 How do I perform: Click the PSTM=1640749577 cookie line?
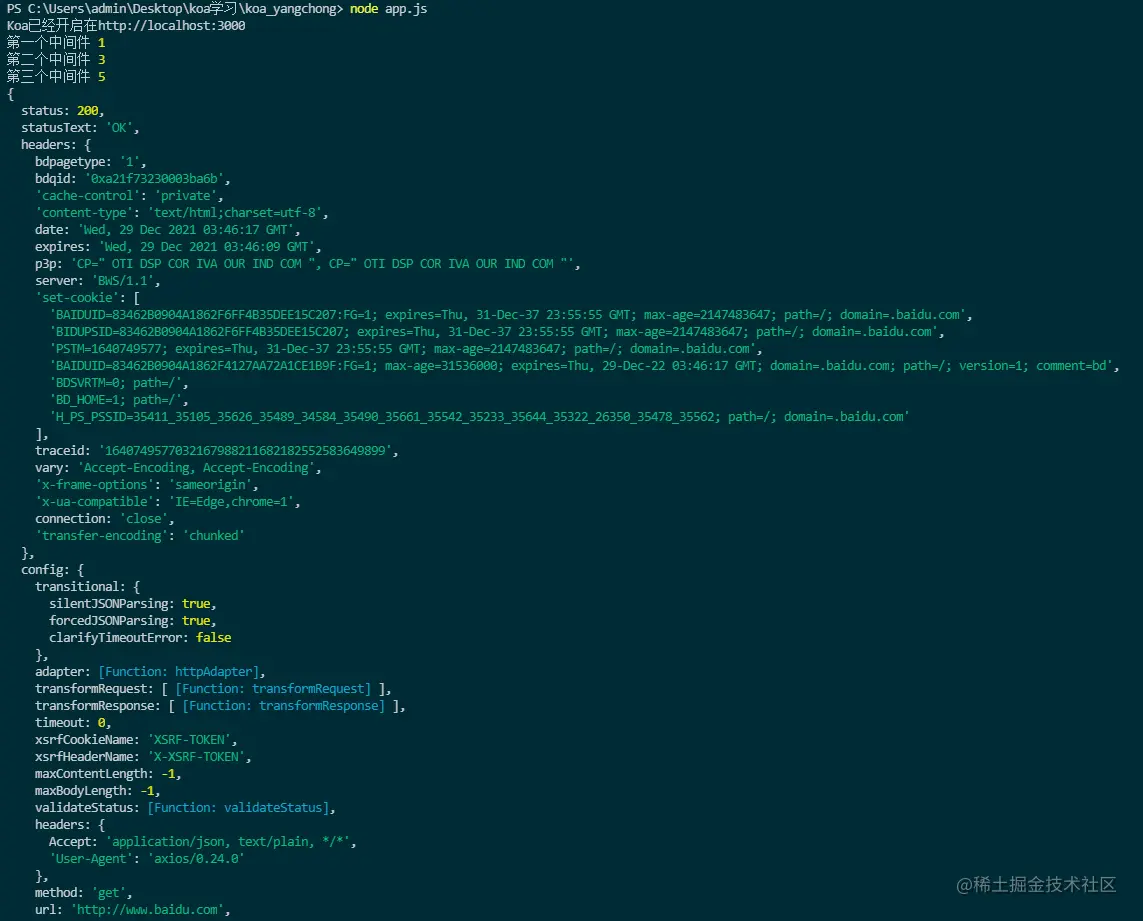coord(406,349)
